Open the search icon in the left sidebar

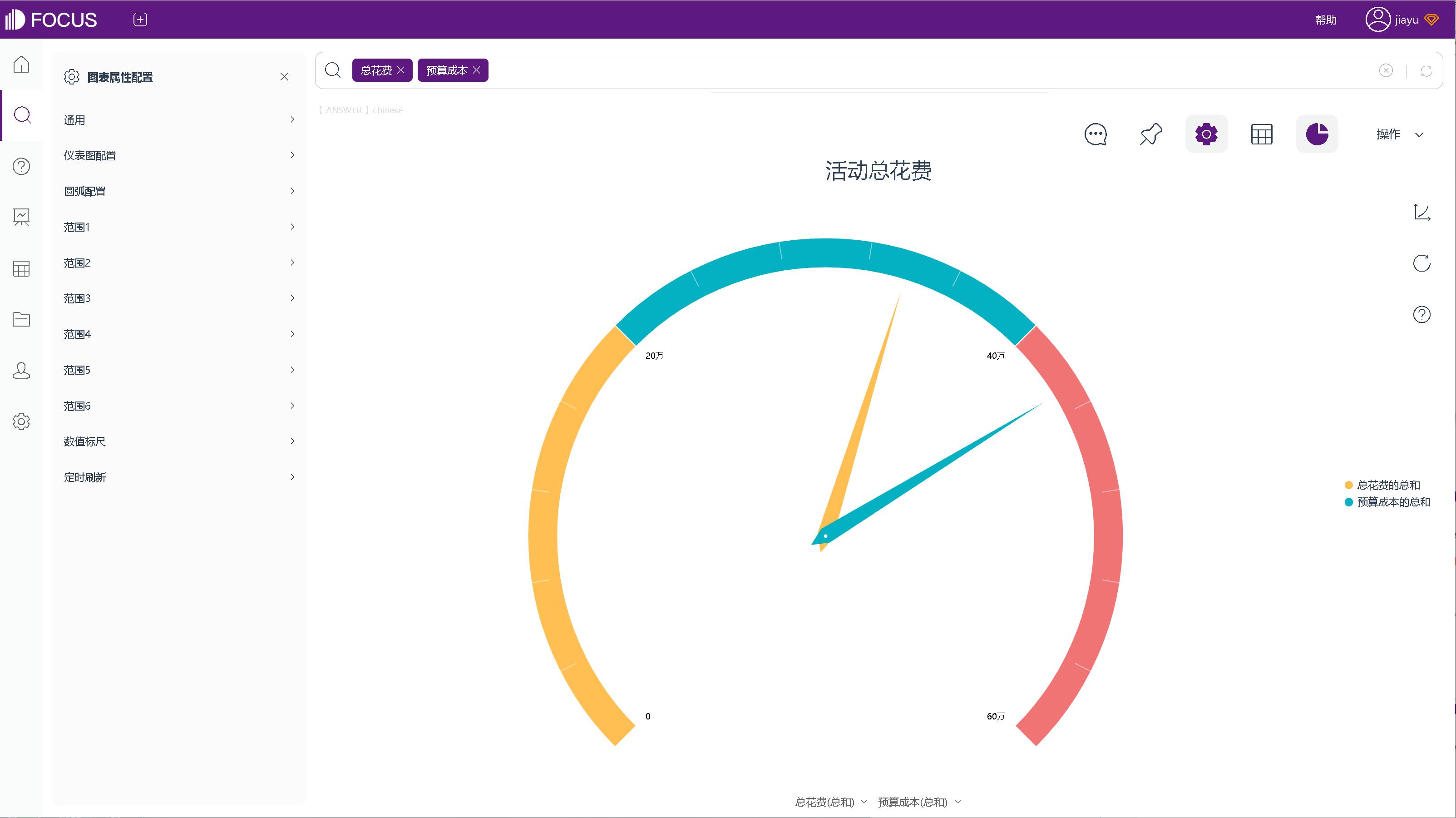[22, 115]
